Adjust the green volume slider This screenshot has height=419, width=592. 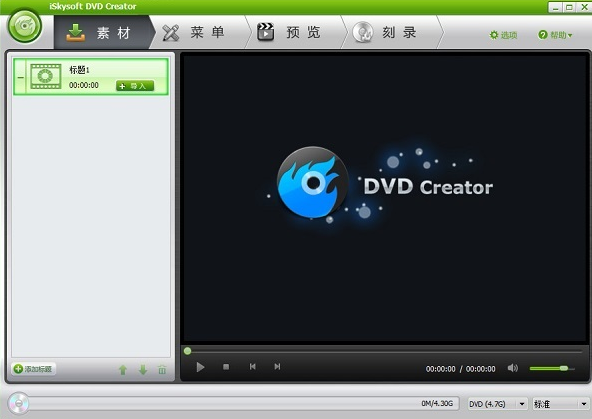(552, 368)
